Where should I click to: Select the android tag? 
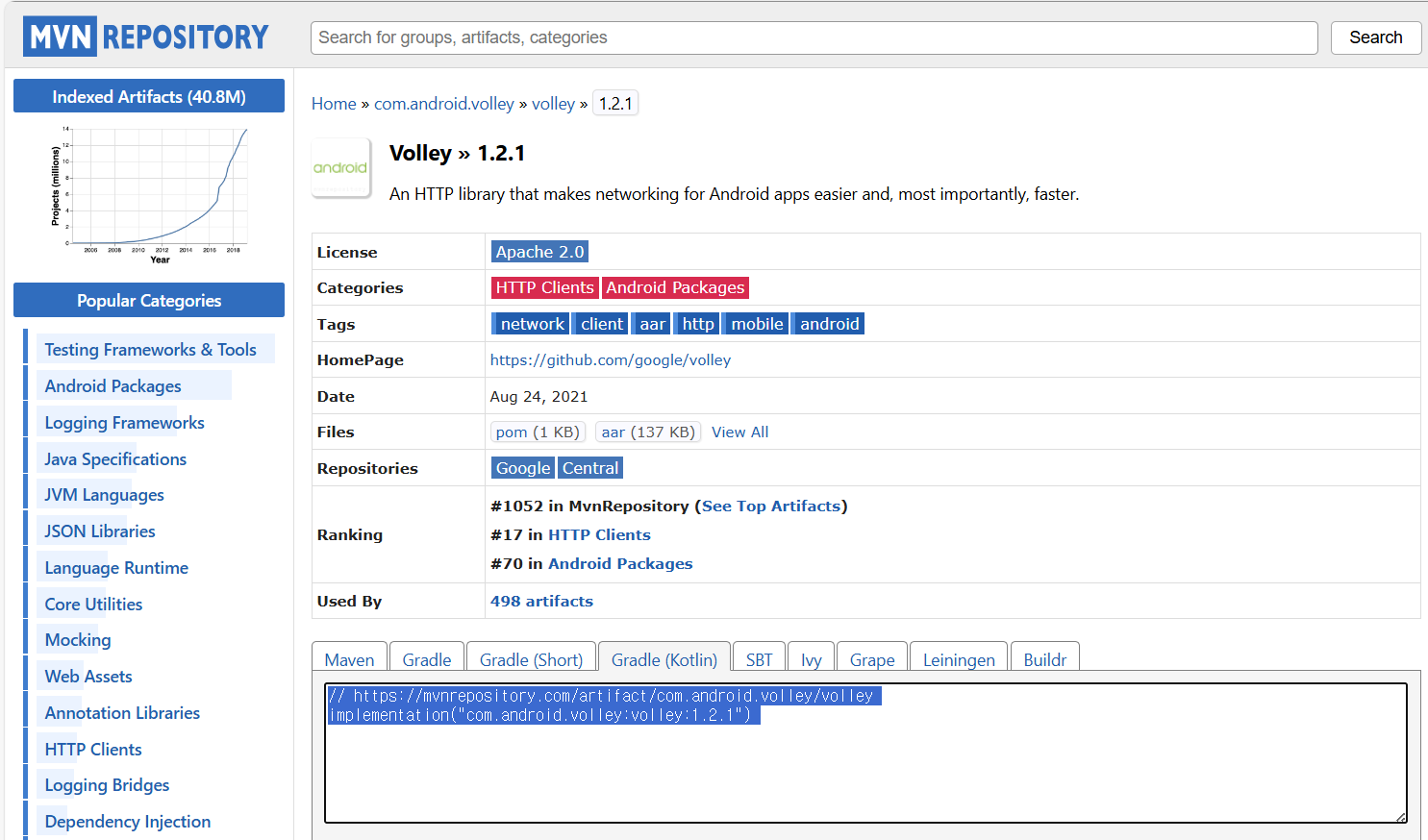829,324
